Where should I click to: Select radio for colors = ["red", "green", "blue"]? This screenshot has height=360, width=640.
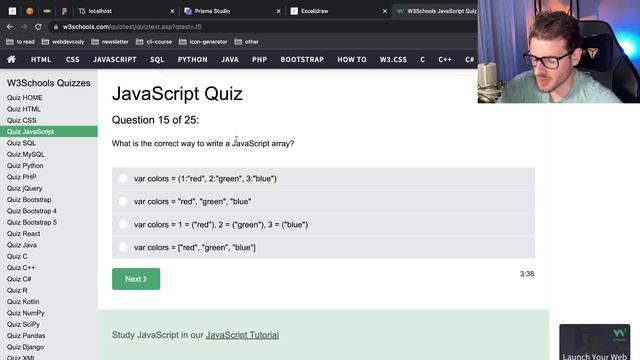point(122,247)
